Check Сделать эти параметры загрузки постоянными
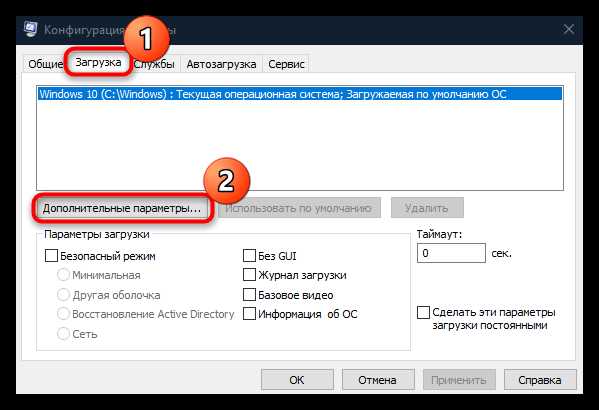 click(423, 312)
